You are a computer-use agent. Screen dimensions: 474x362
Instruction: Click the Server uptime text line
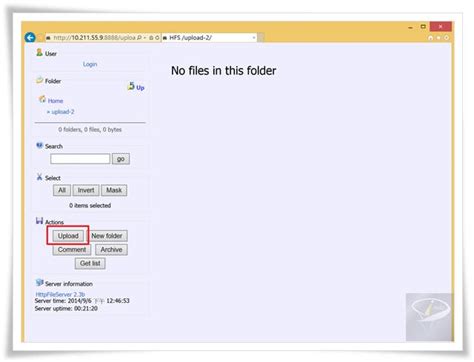pos(66,308)
